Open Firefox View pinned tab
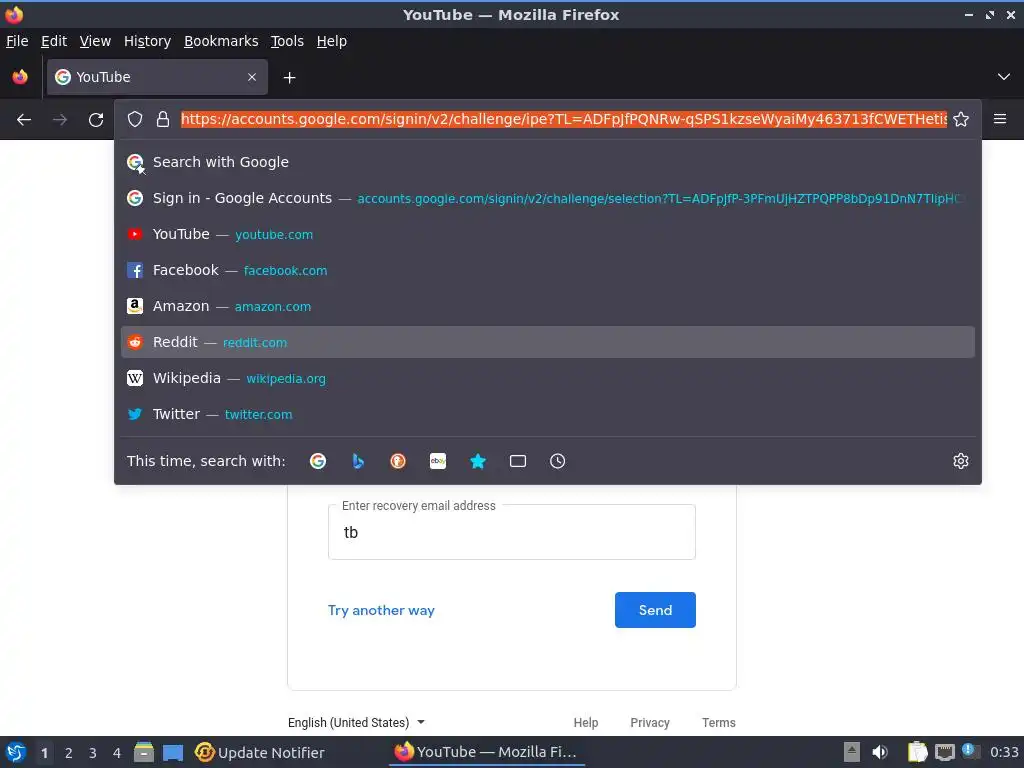This screenshot has height=768, width=1024. (20, 77)
